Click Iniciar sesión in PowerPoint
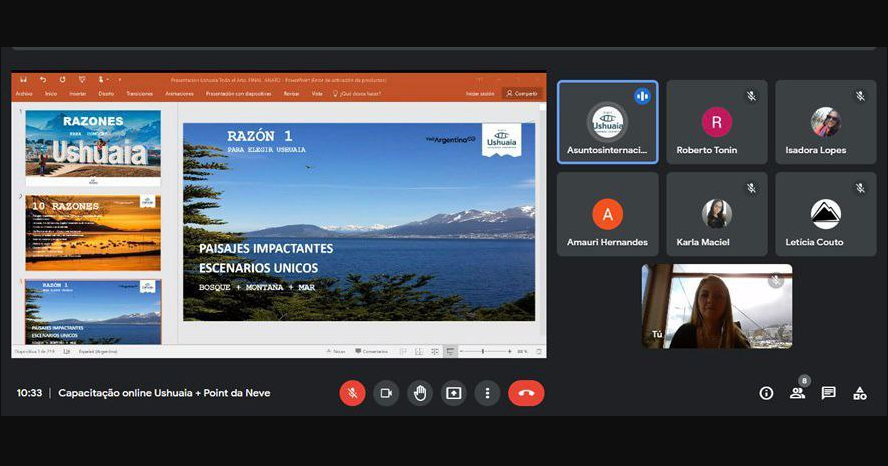The image size is (888, 466). 480,94
